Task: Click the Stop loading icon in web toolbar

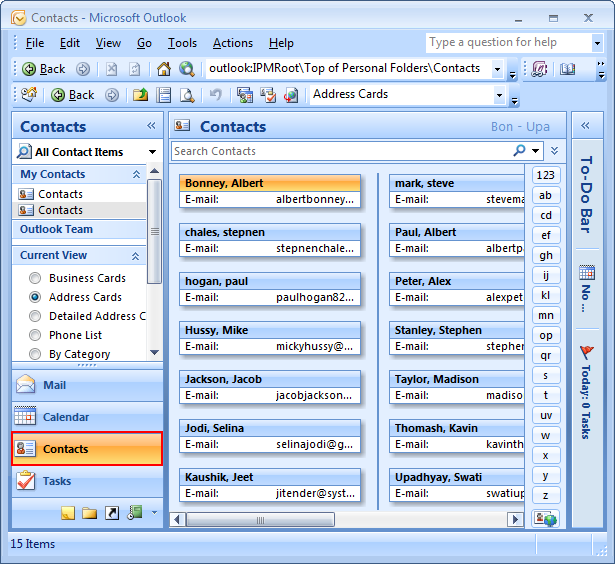Action: point(112,69)
